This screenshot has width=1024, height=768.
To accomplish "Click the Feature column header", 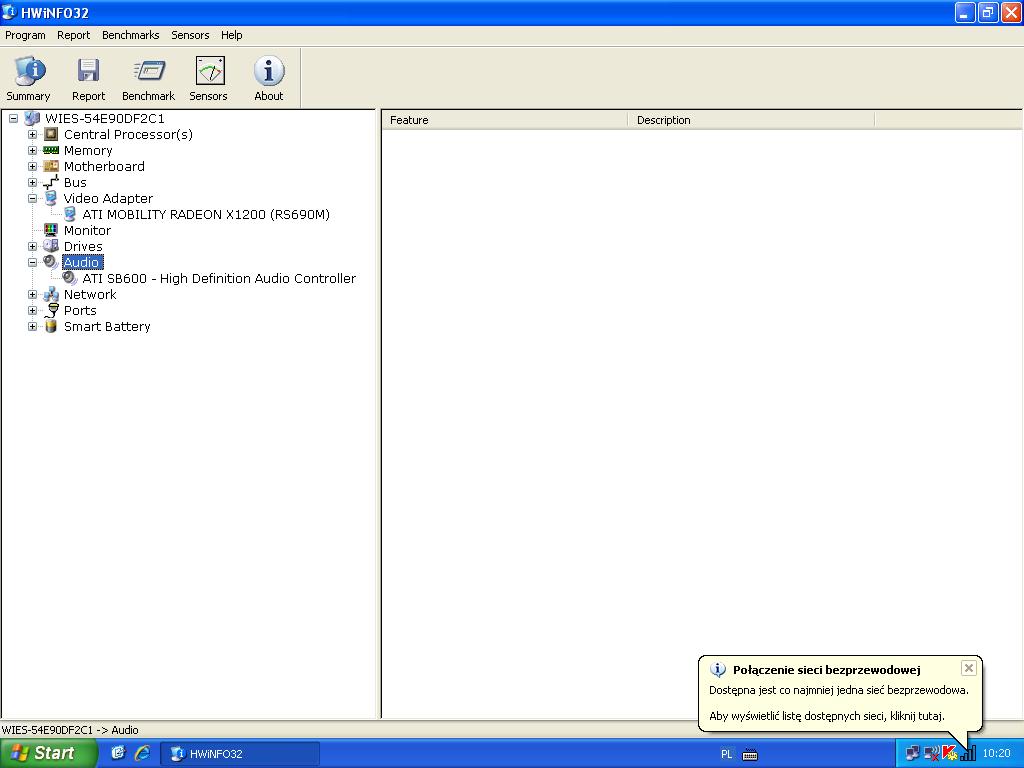I will pyautogui.click(x=504, y=120).
